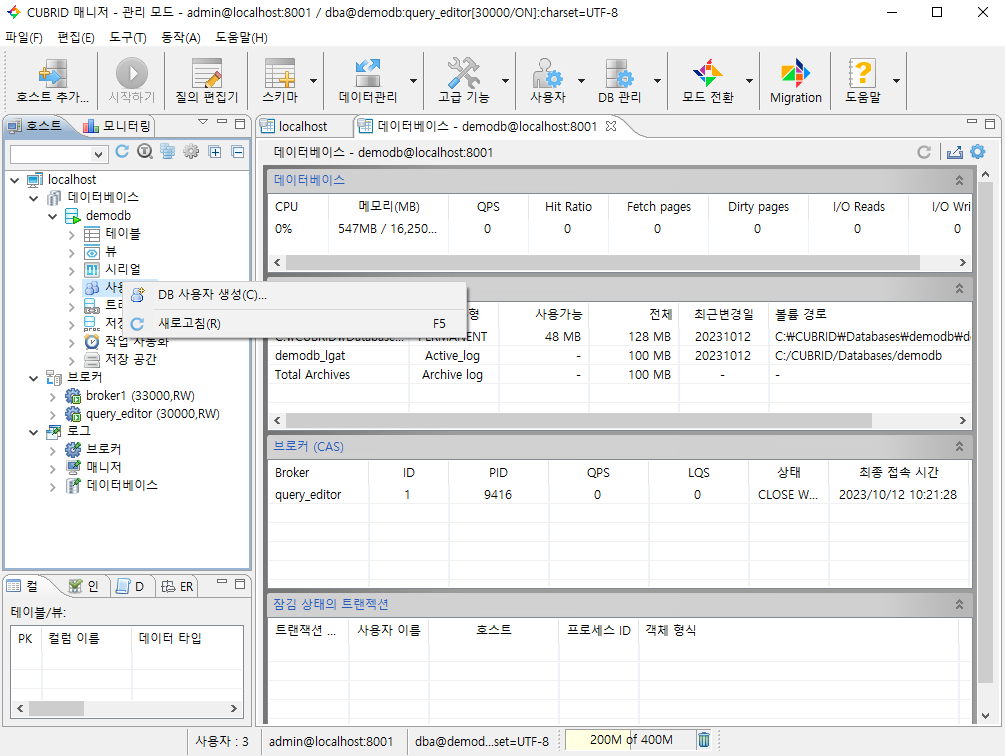Screen dimensions: 1005x756
Task: Collapse the 로그 tree group
Action: pos(33,432)
